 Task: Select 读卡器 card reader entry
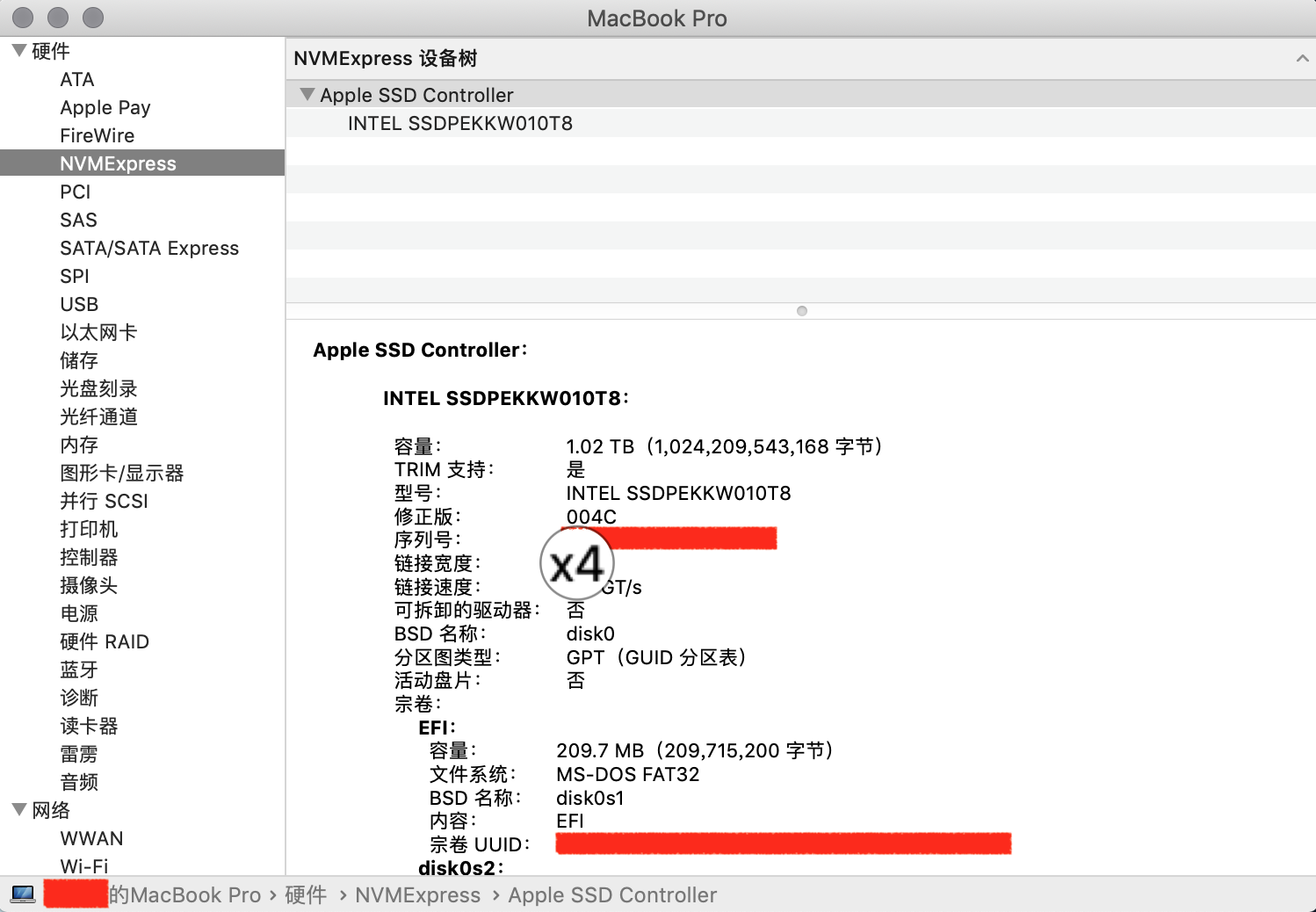(89, 726)
